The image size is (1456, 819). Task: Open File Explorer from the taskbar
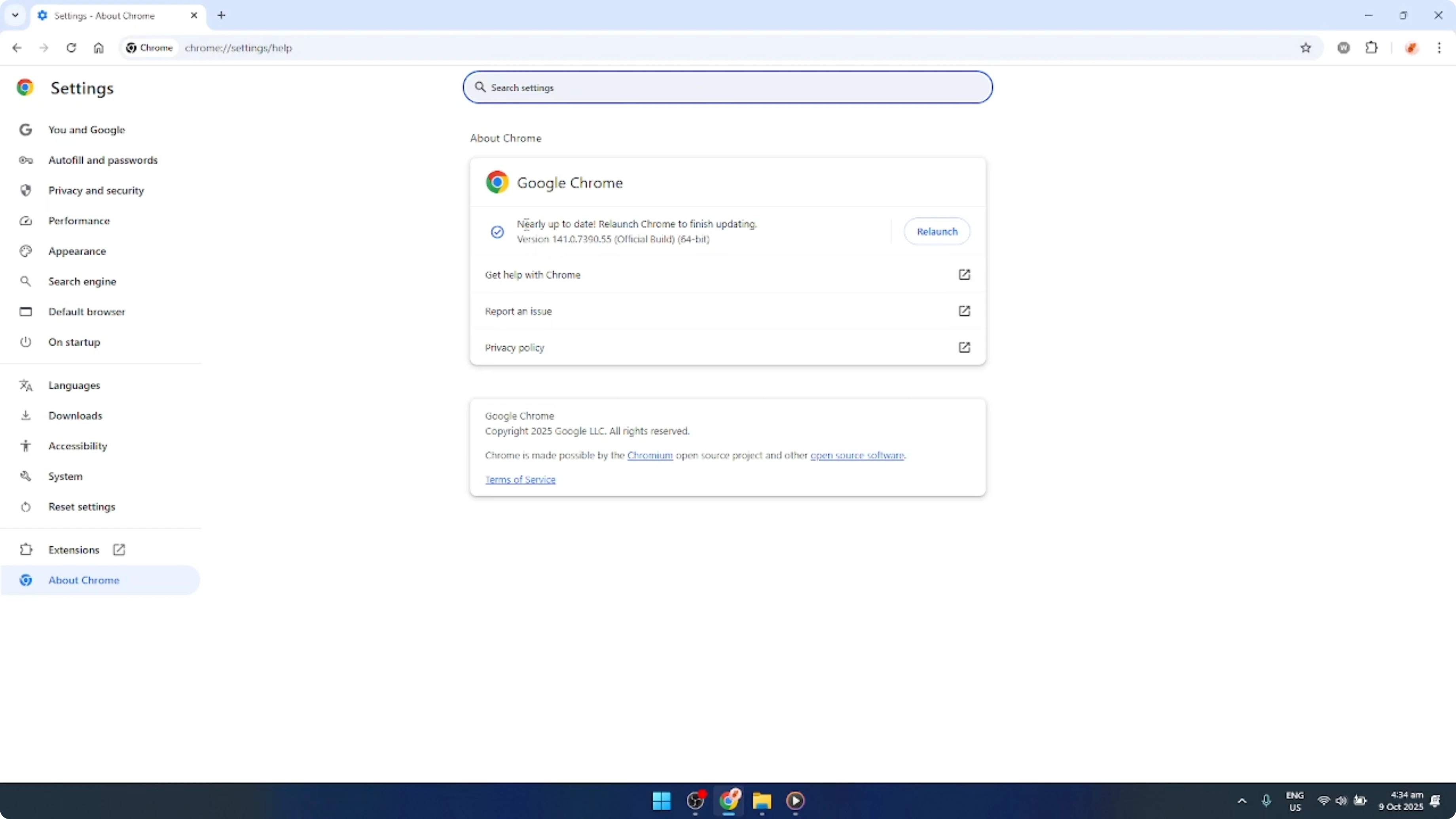pos(761,801)
